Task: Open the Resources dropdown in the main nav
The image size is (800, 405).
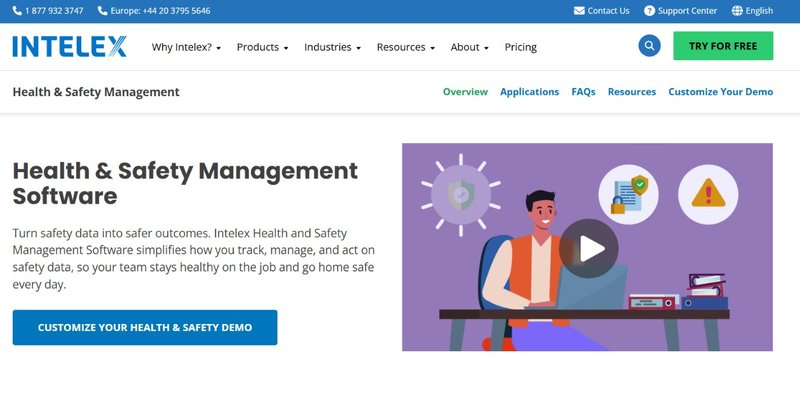Action: [x=406, y=47]
